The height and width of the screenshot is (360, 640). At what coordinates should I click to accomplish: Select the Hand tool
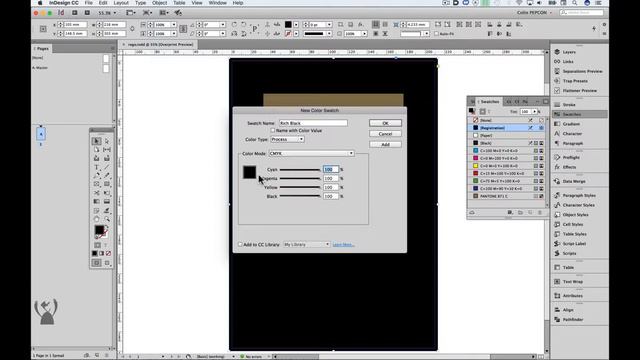pos(97,219)
